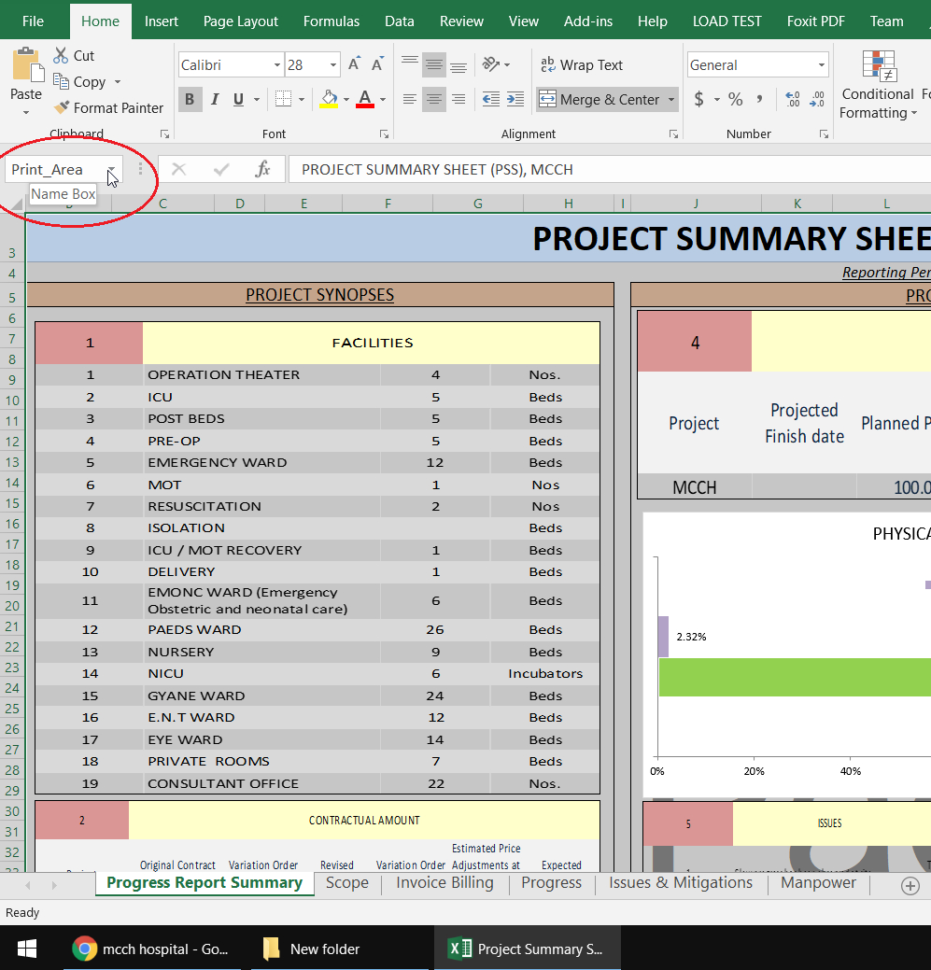Click the Cut (scissors) icon
The height and width of the screenshot is (970, 931).
point(63,56)
